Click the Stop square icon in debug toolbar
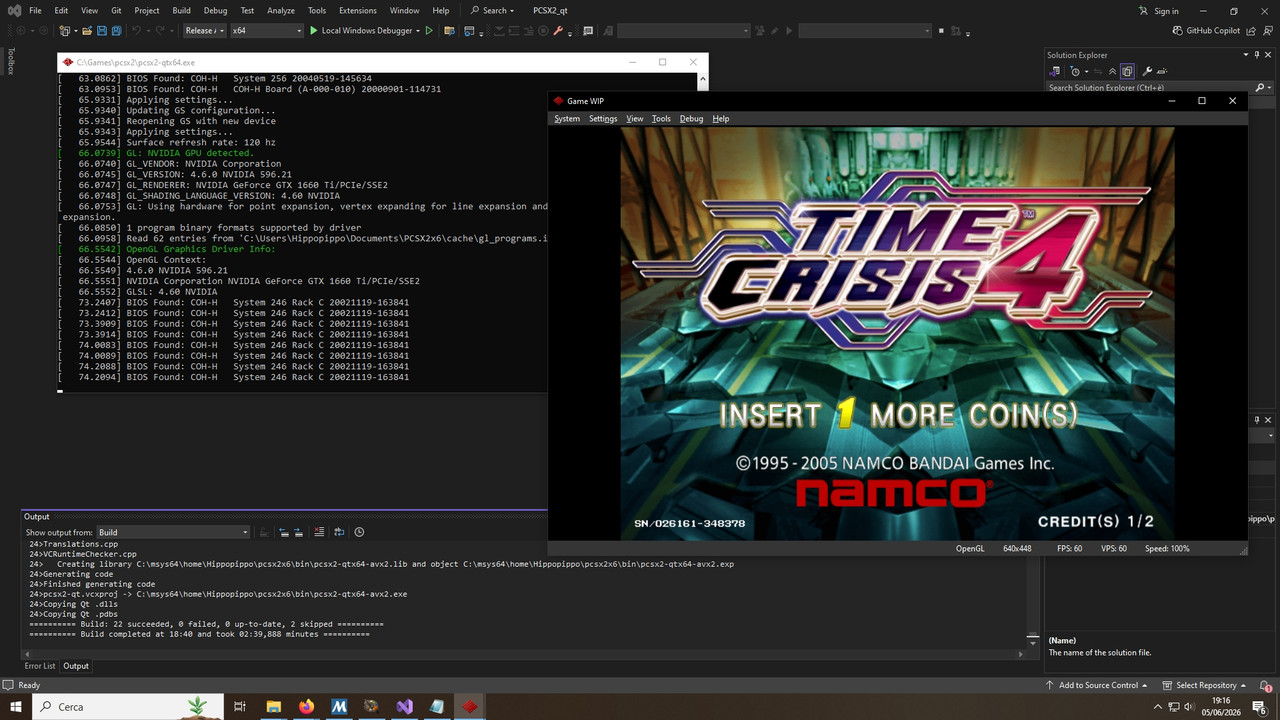 coord(941,31)
